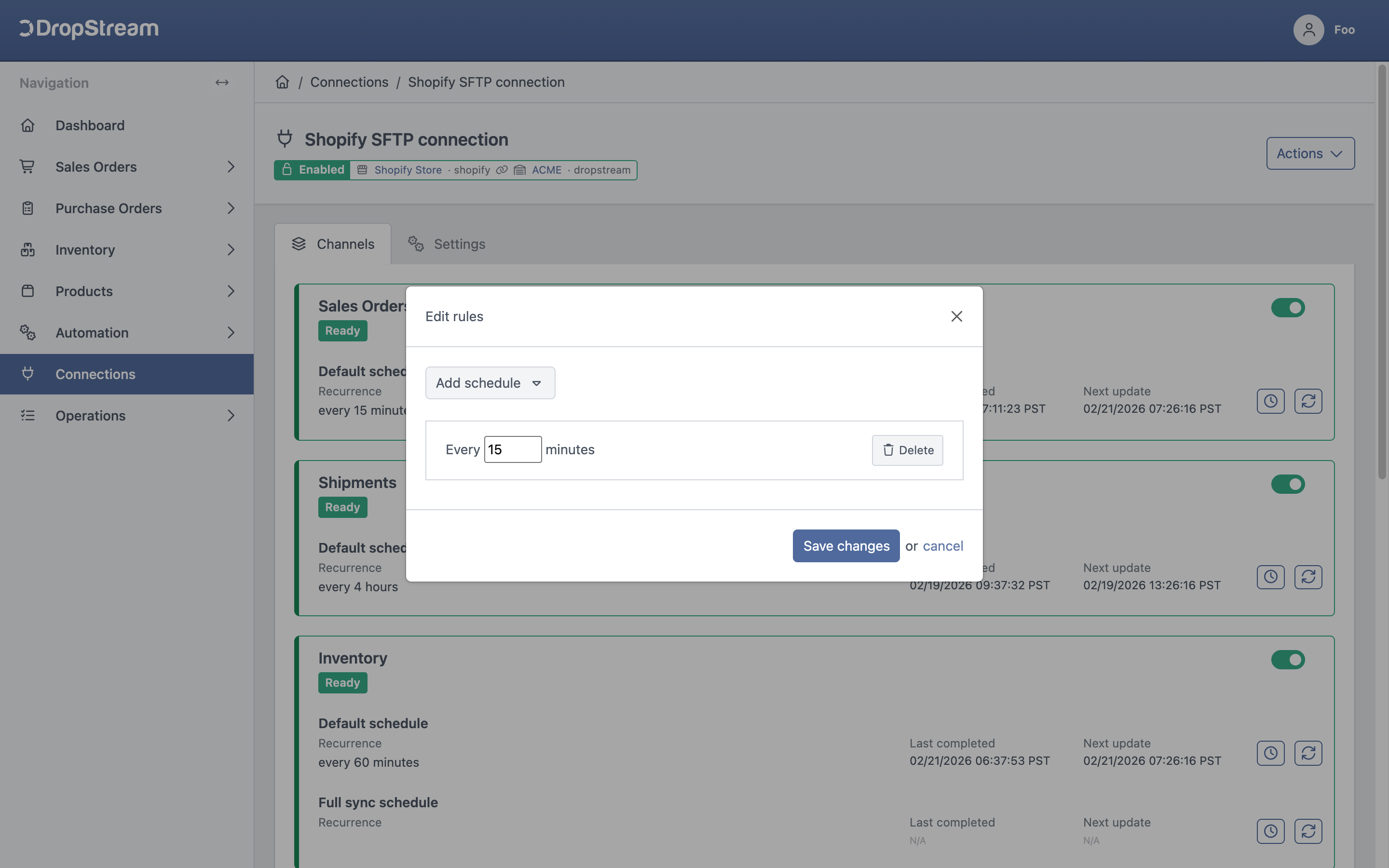Switch to the Settings tab

(447, 244)
